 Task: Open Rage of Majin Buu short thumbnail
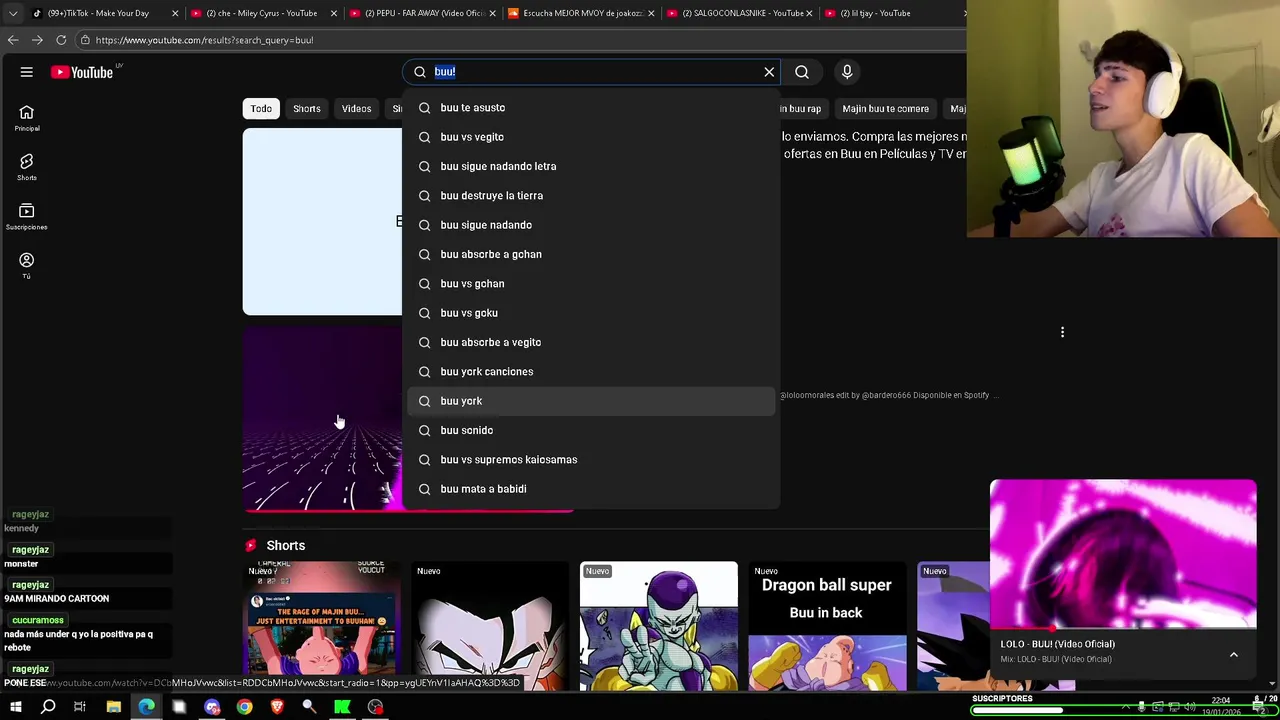click(x=322, y=626)
